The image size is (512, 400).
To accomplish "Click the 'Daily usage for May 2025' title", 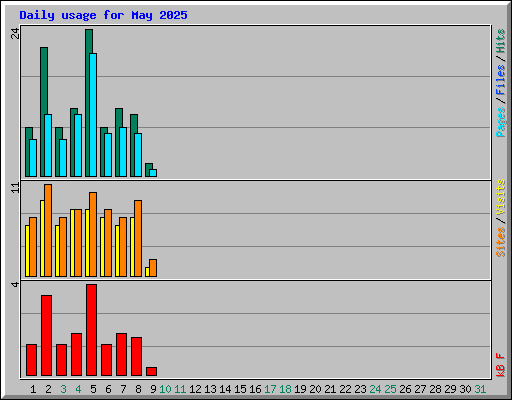I will (x=103, y=15).
